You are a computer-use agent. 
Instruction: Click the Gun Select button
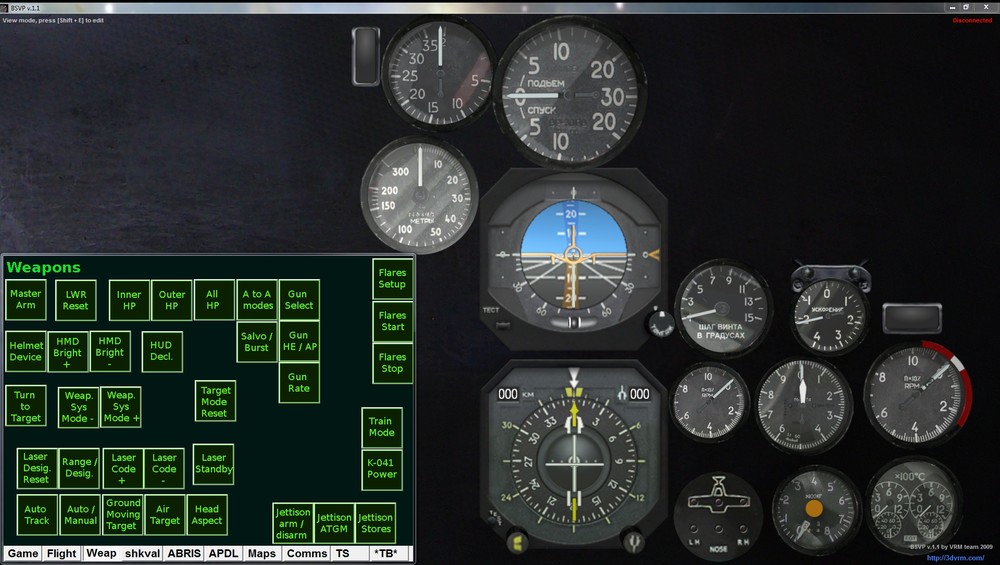pos(298,300)
